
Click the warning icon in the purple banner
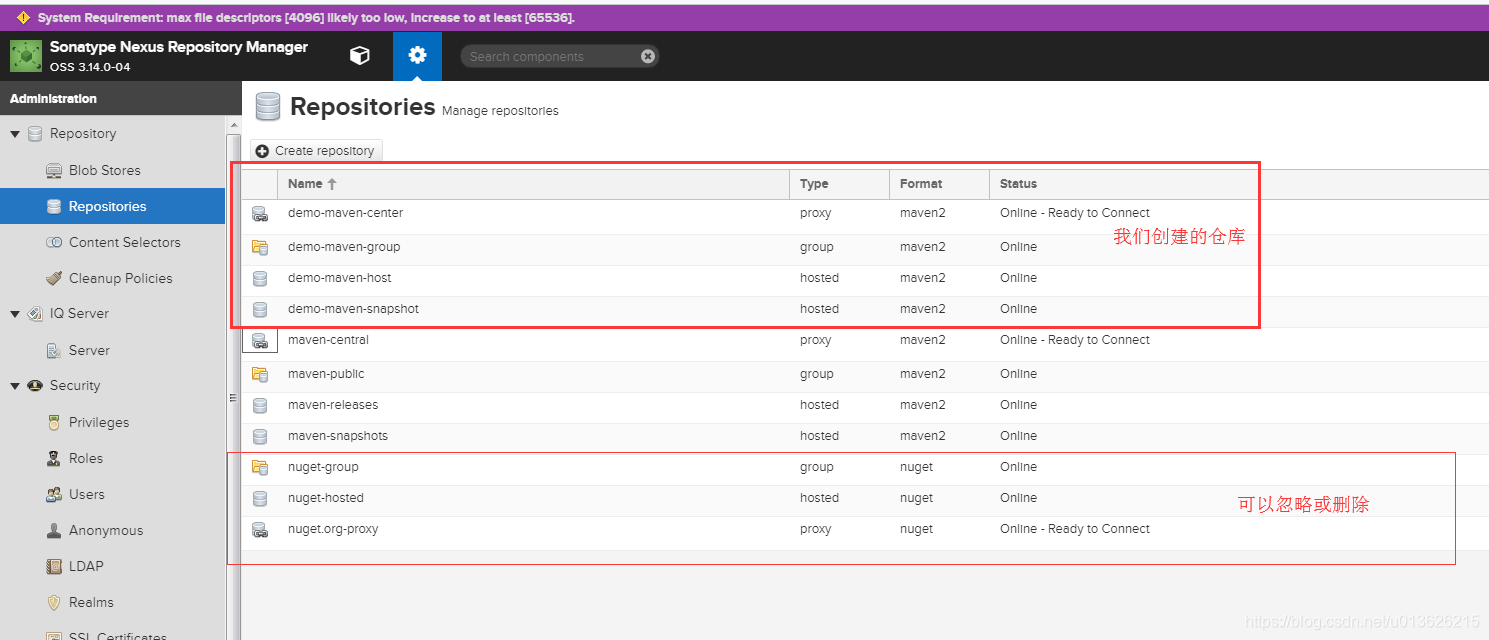23,18
